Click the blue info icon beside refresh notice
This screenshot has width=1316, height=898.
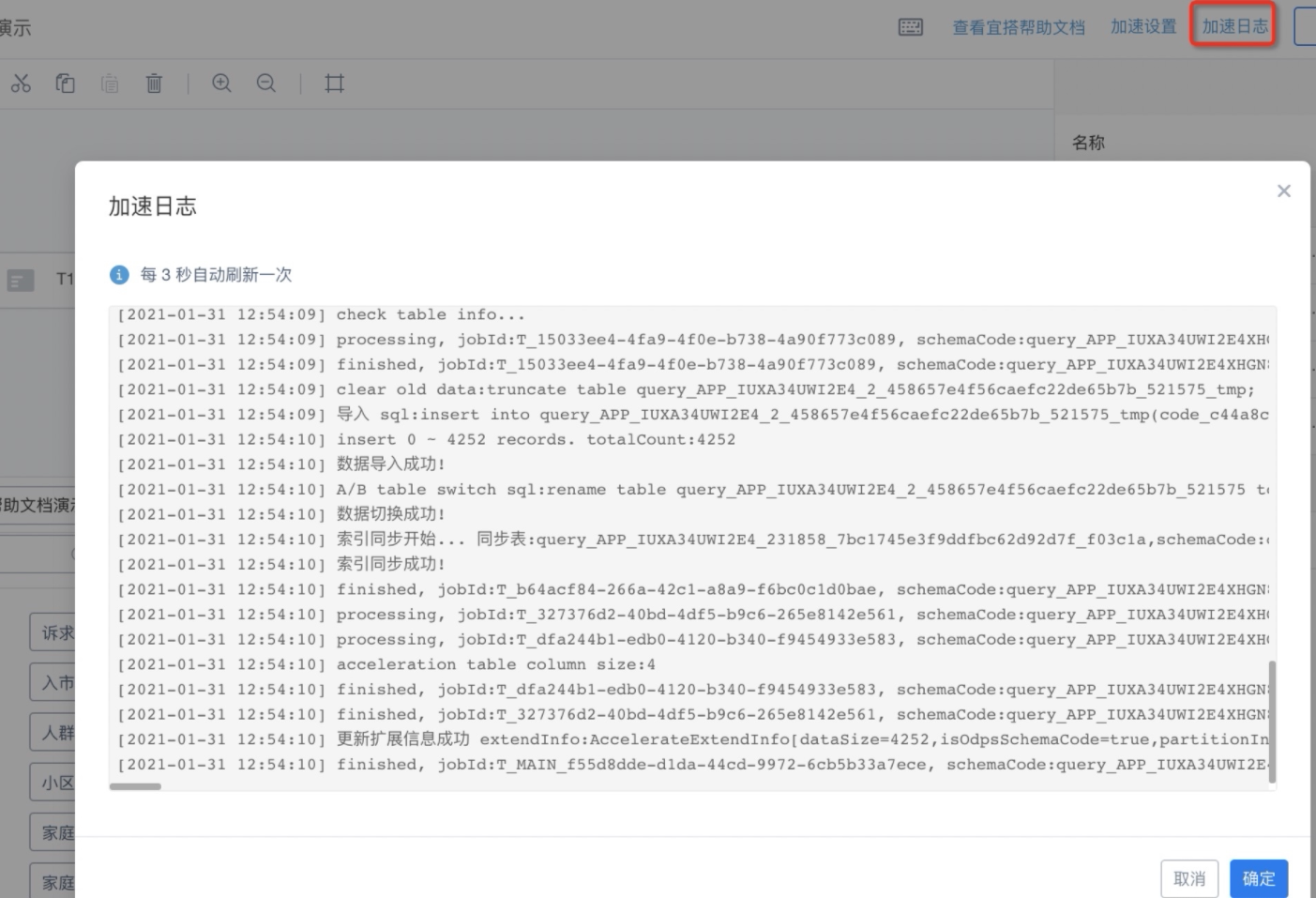pos(119,275)
